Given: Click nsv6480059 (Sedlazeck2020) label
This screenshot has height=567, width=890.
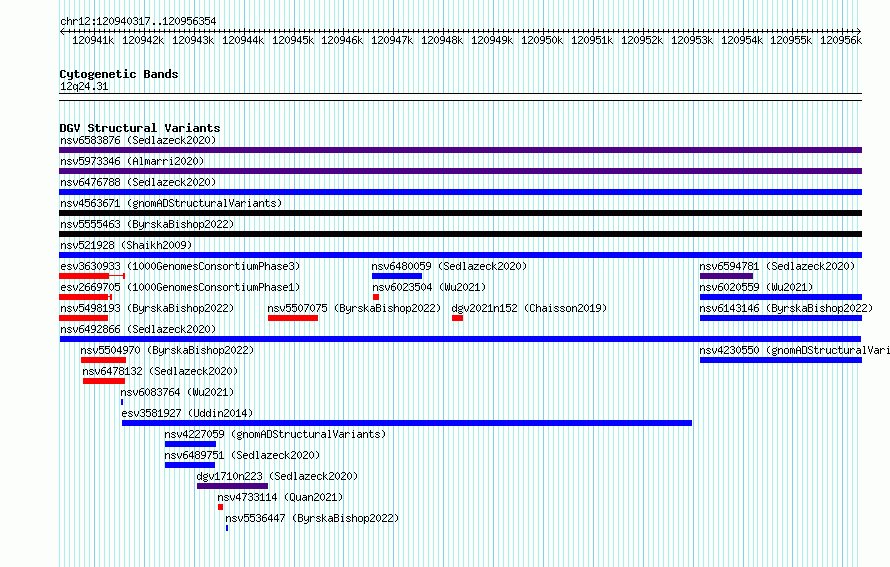Looking at the screenshot, I should 449,266.
